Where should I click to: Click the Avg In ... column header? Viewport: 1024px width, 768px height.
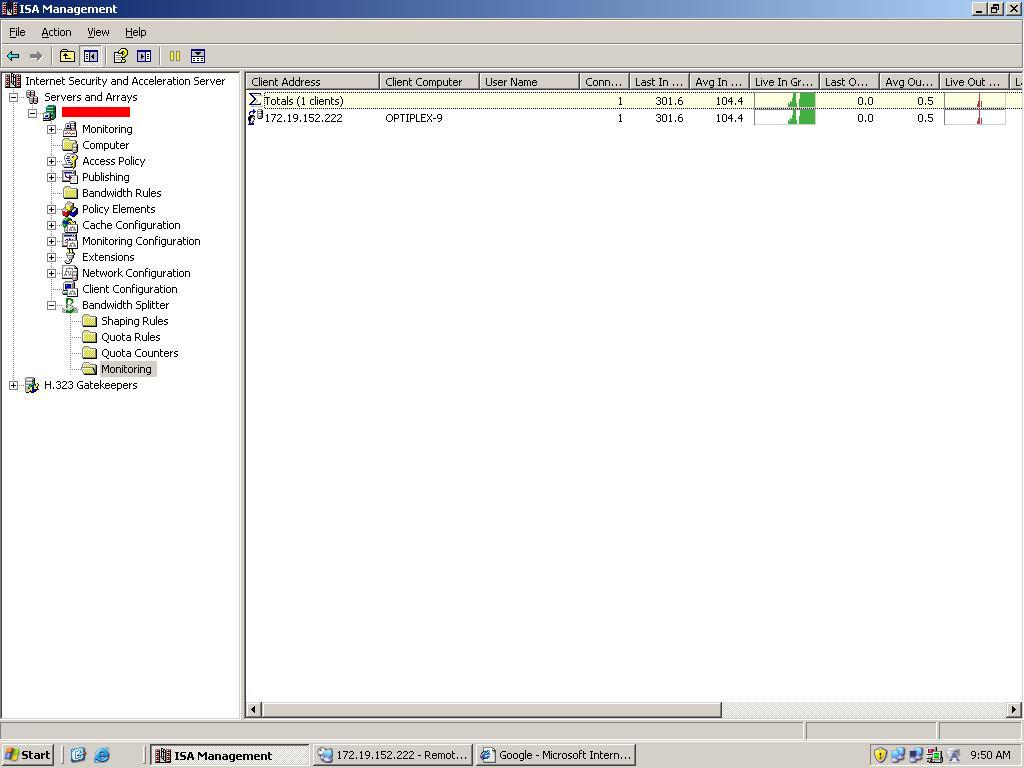719,82
